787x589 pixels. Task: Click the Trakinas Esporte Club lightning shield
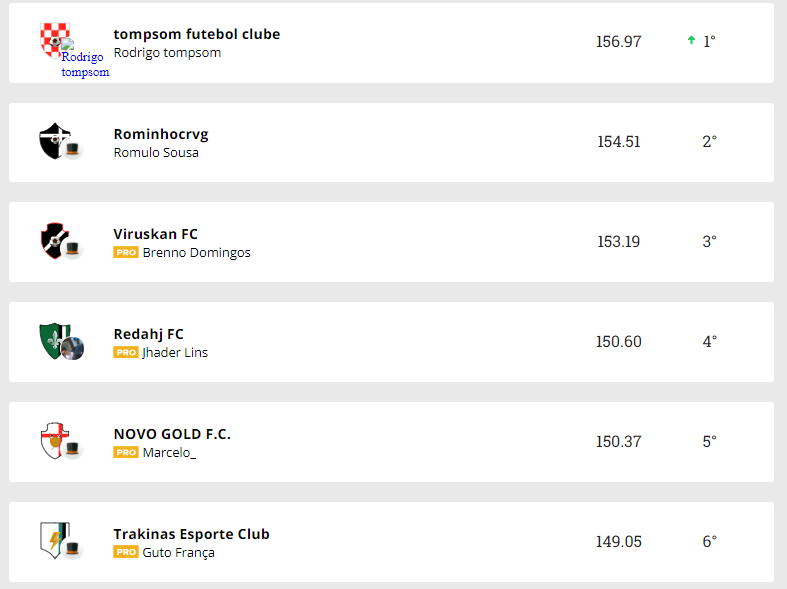(51, 539)
